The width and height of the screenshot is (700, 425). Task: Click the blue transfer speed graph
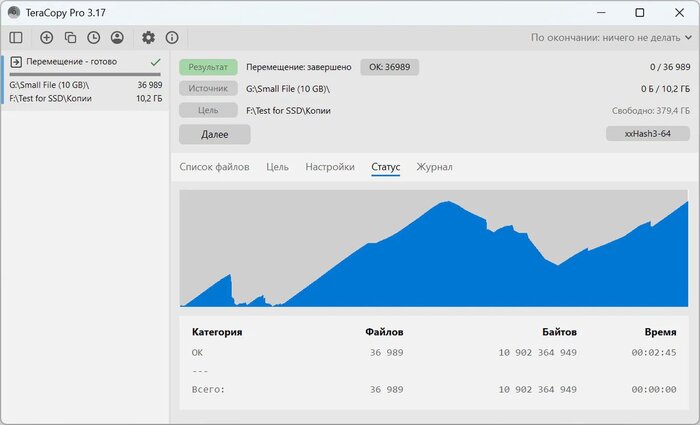pyautogui.click(x=433, y=248)
